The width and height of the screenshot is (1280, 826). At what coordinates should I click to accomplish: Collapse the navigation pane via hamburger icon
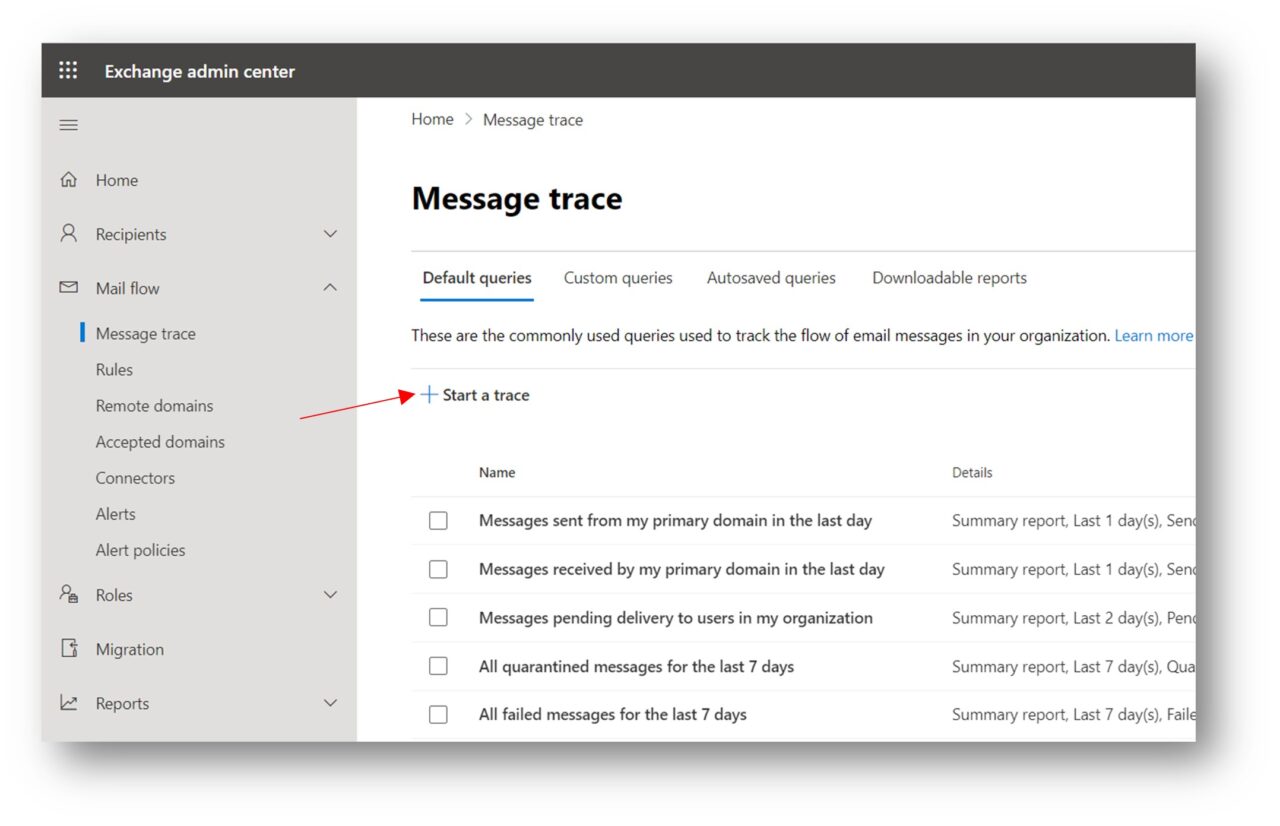[x=68, y=125]
